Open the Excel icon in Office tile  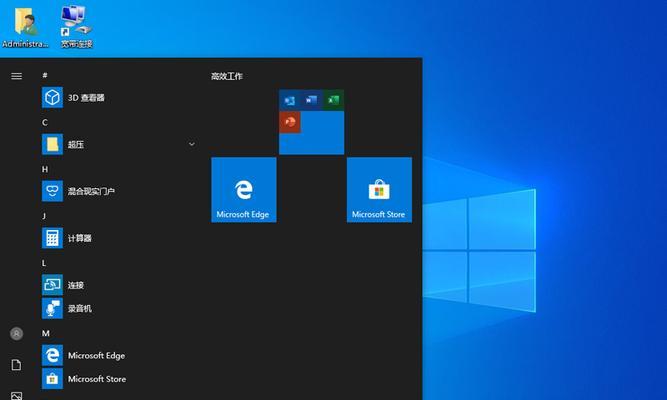[333, 100]
